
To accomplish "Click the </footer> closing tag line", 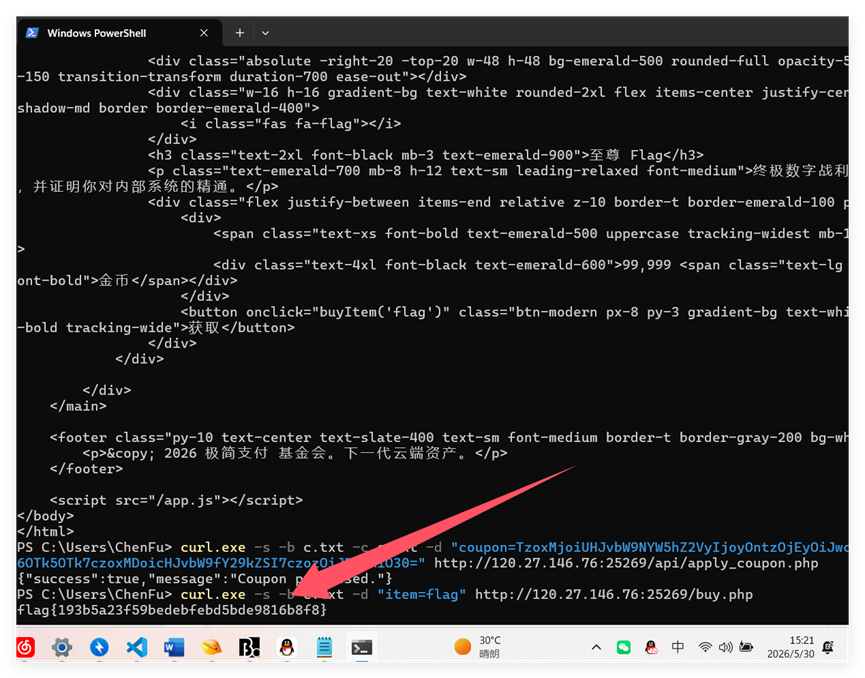I will pos(86,469).
